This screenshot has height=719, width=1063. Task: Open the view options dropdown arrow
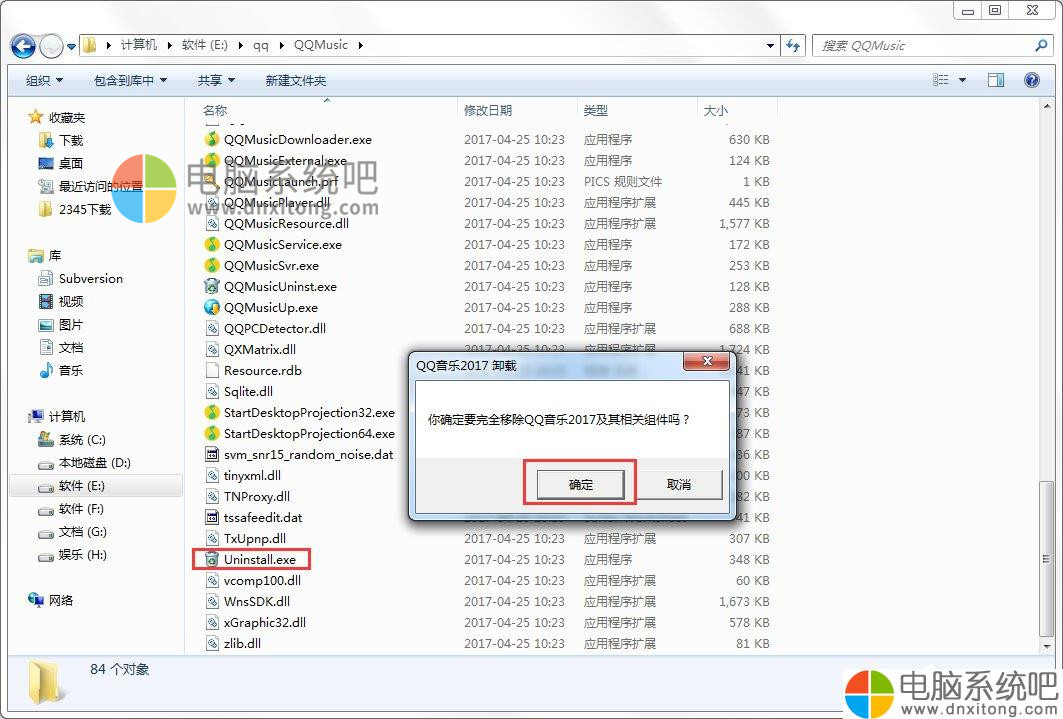[962, 80]
